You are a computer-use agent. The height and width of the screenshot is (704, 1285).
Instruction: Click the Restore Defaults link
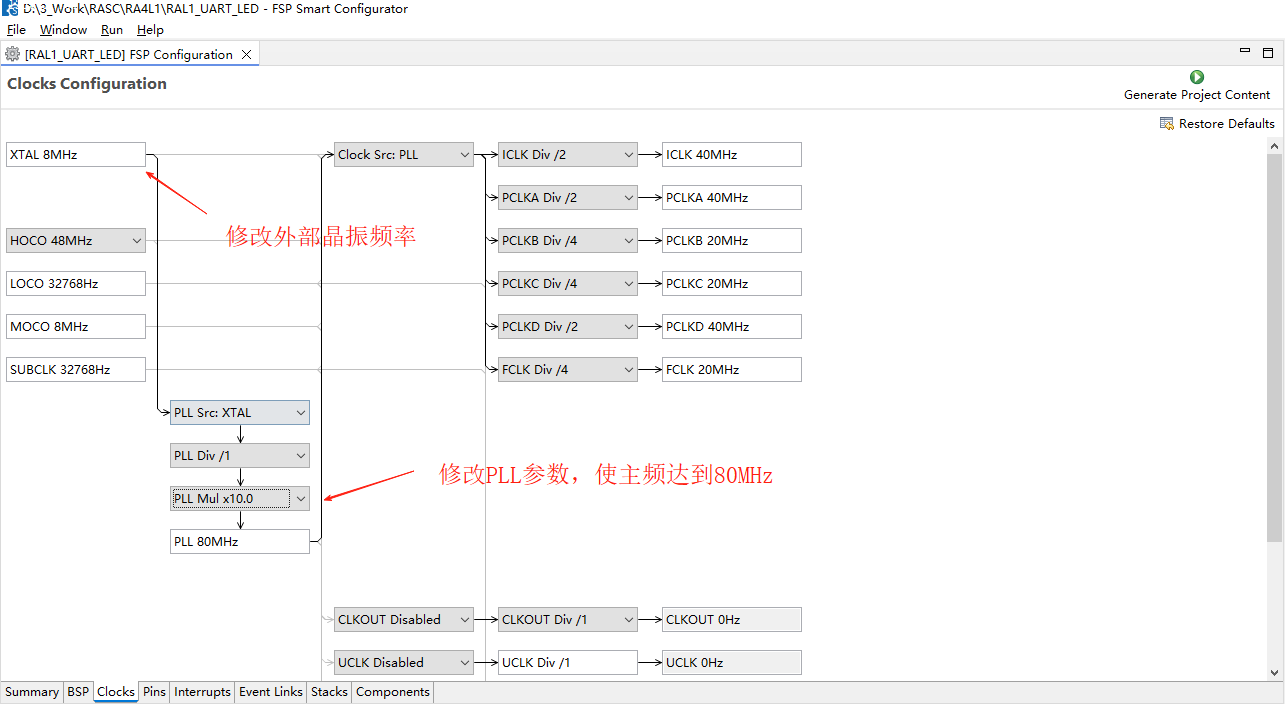coord(1227,124)
